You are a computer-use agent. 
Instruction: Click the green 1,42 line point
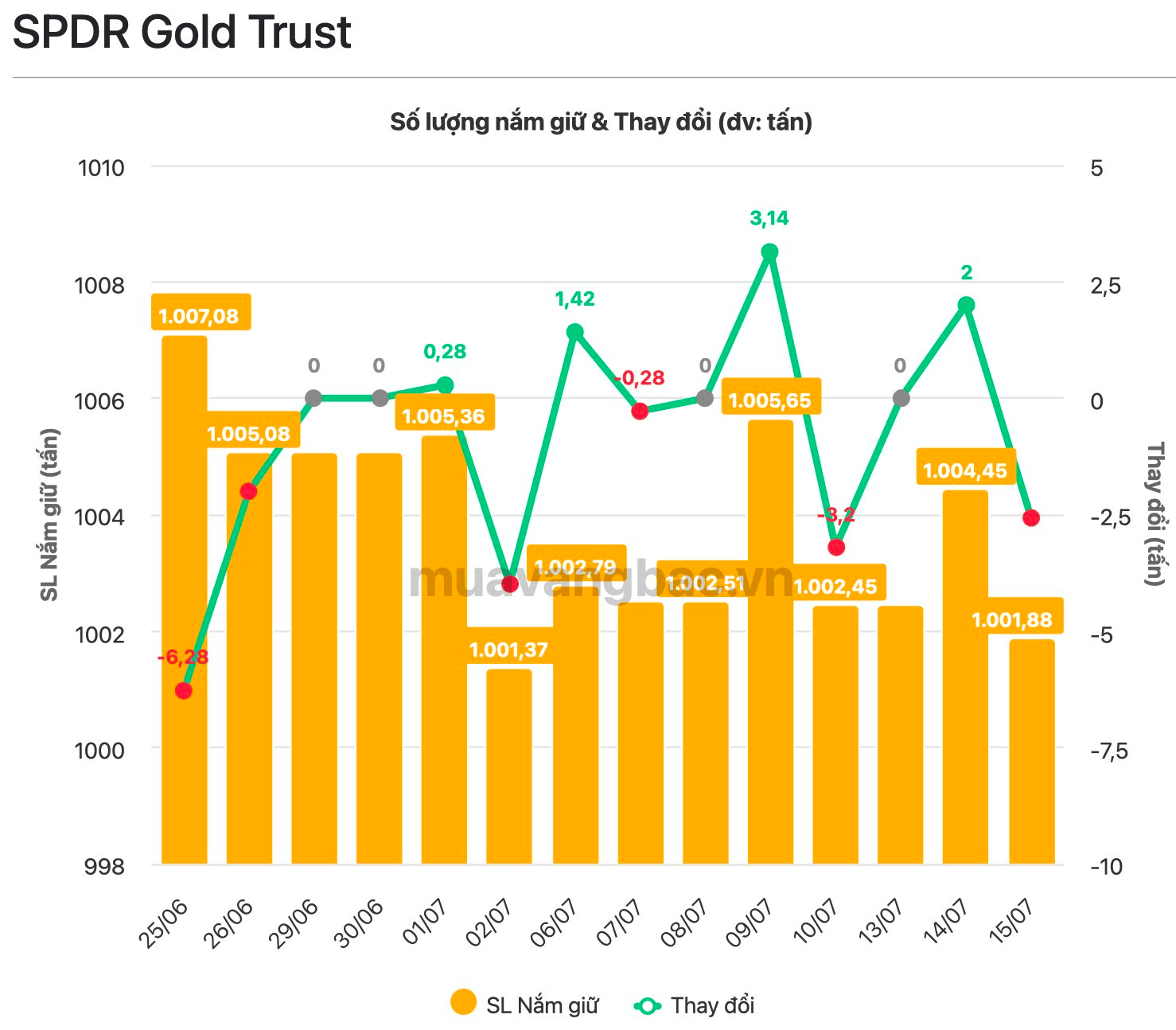click(x=574, y=332)
